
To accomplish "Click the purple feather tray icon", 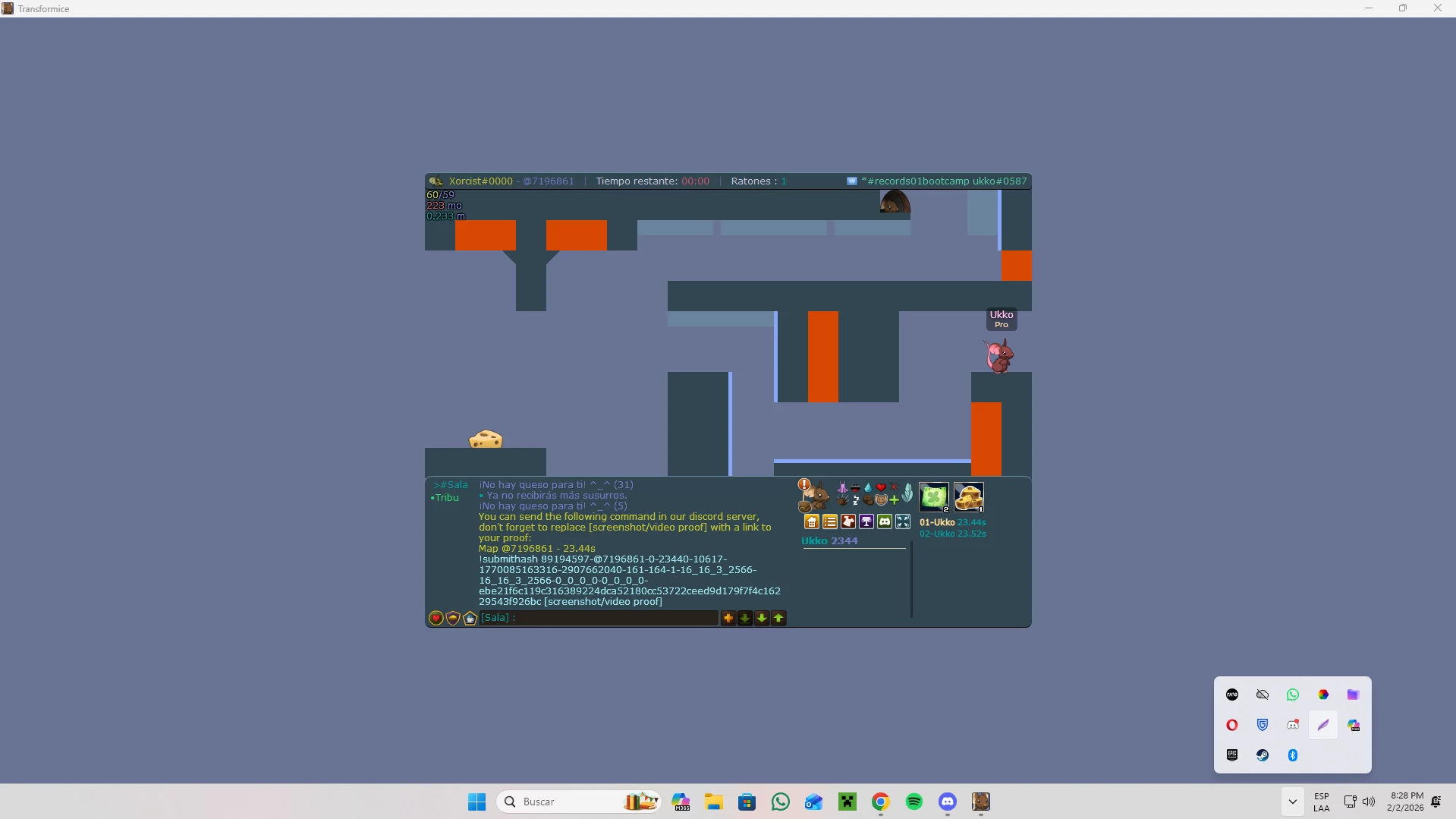I will click(1323, 725).
